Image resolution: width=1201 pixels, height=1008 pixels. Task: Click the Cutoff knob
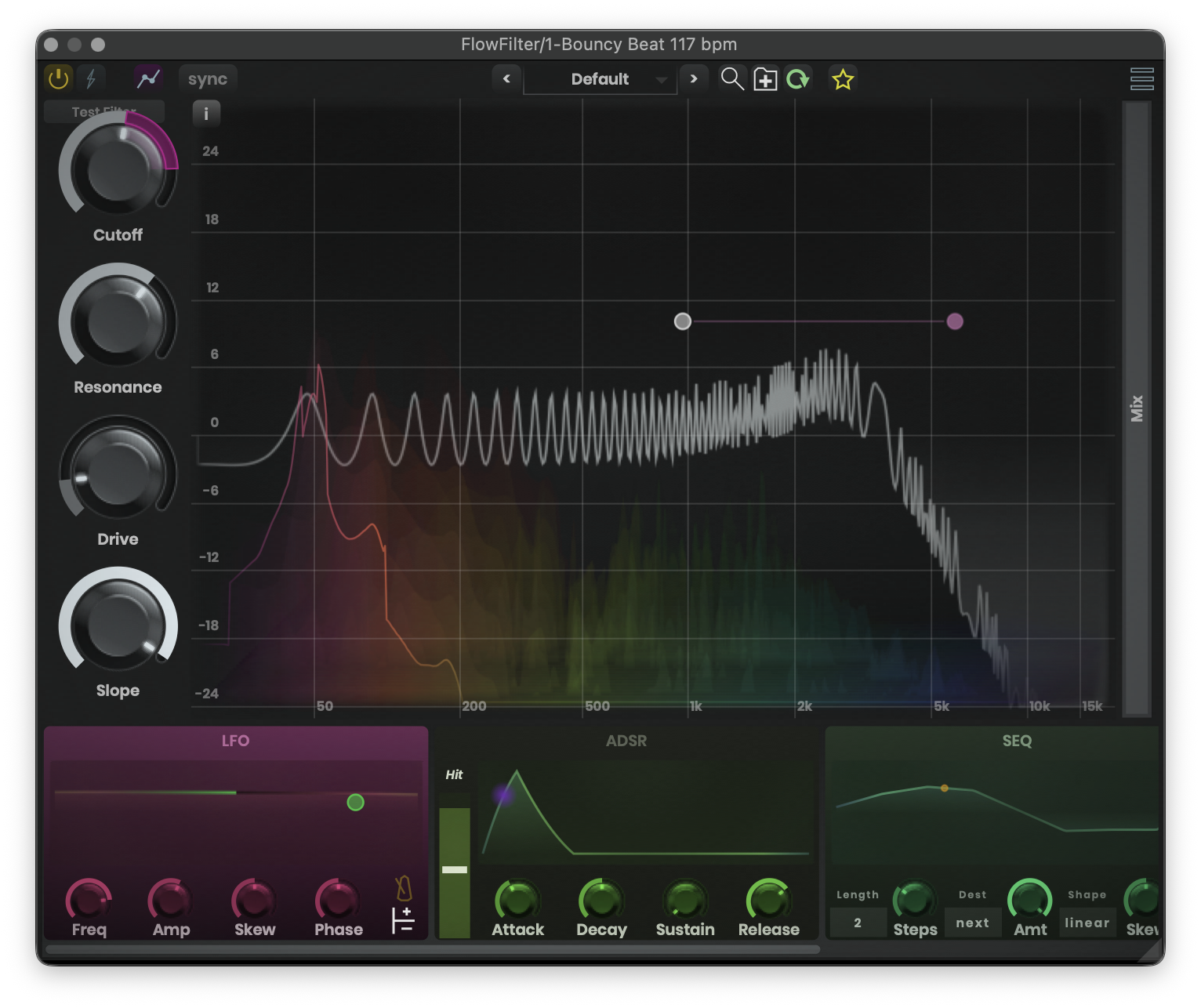pos(118,169)
